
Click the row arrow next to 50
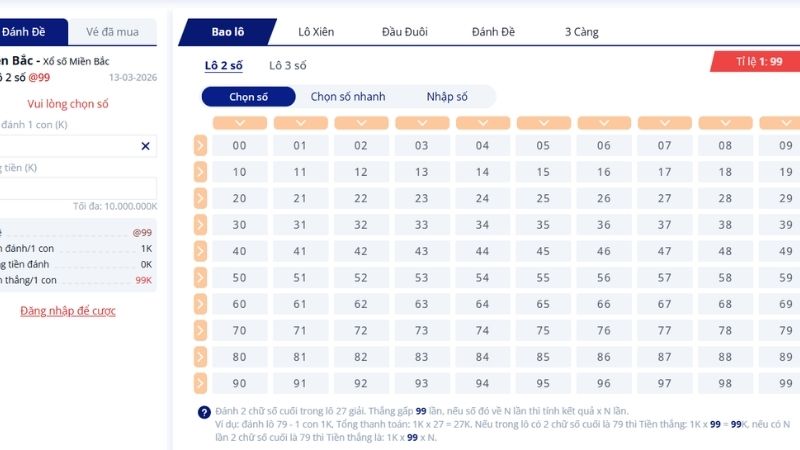click(200, 277)
